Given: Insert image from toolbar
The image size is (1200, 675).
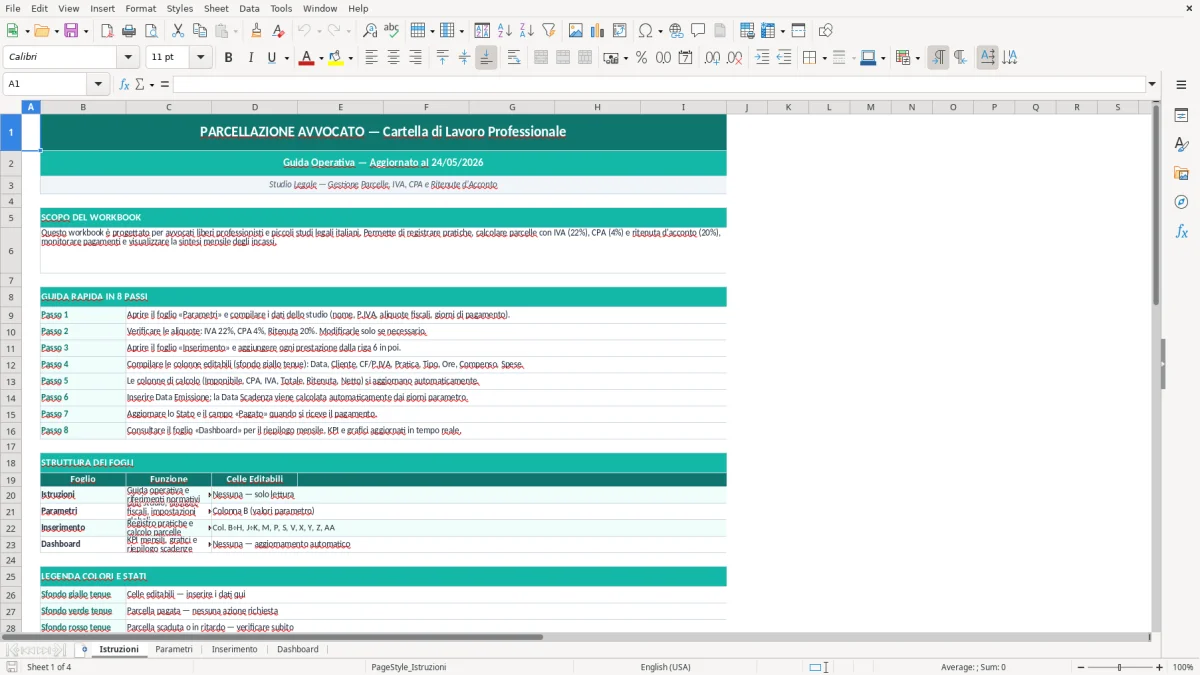Looking at the screenshot, I should tap(576, 31).
